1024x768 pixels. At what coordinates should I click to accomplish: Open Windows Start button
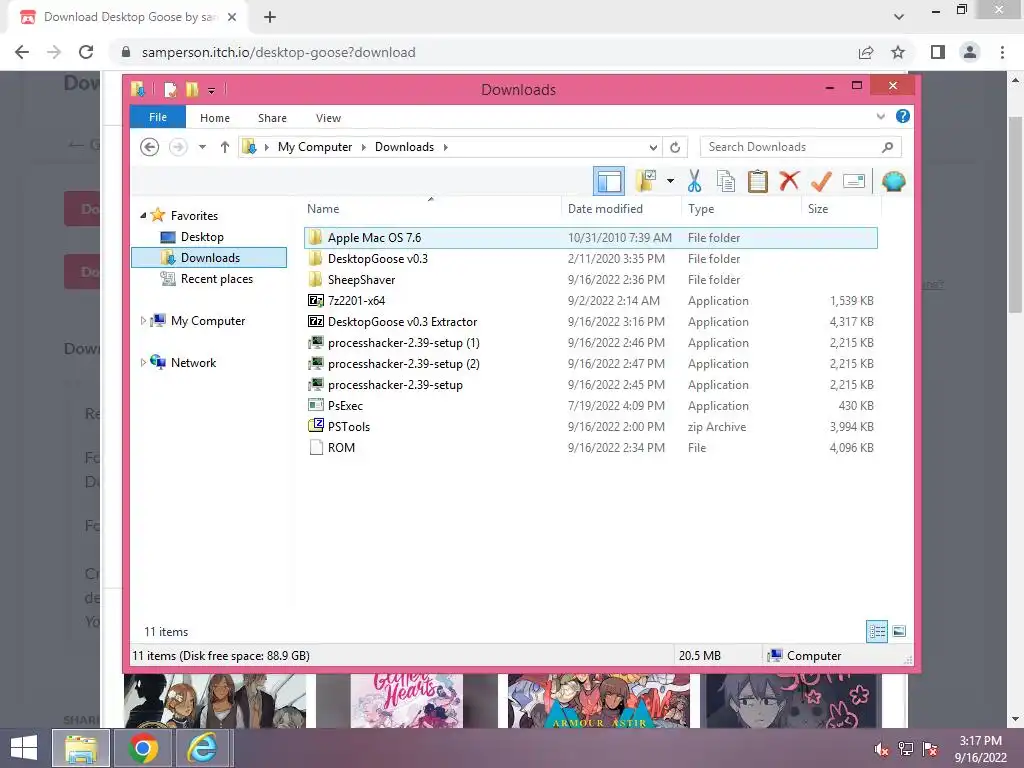pyautogui.click(x=24, y=748)
